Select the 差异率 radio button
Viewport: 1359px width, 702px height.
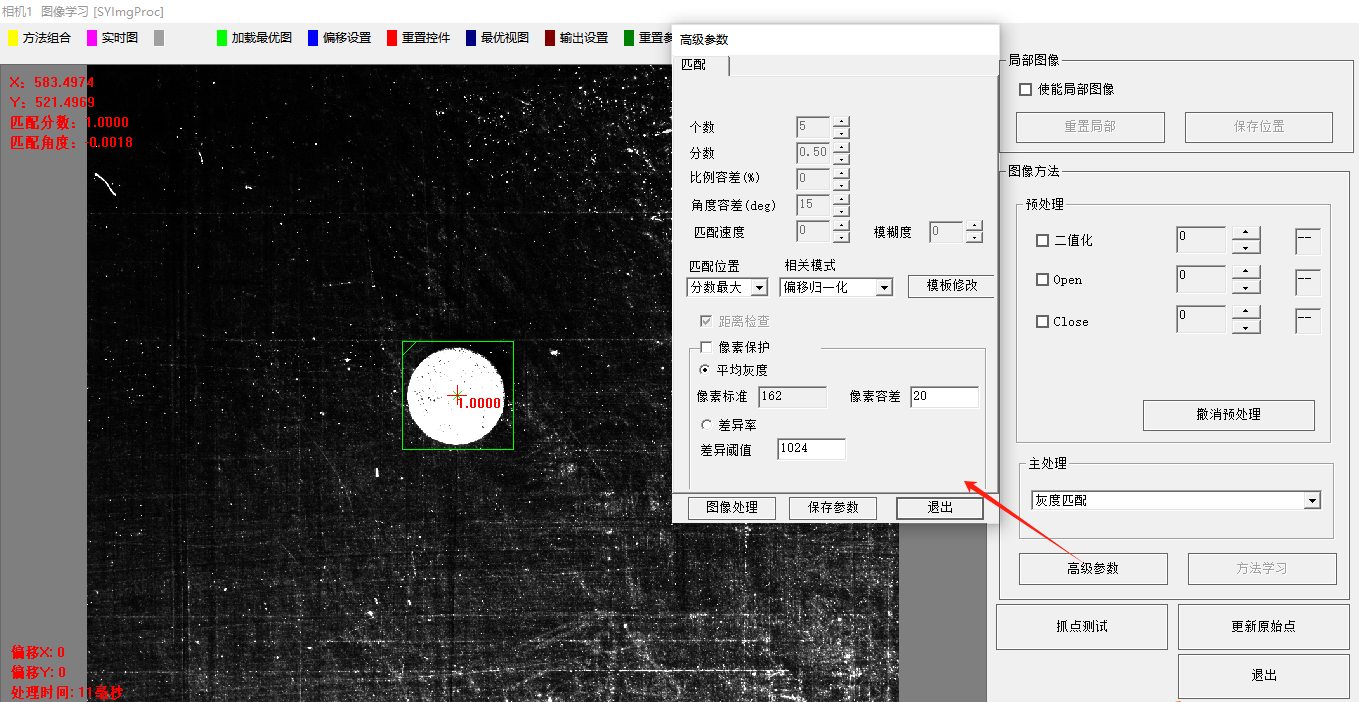(x=706, y=425)
